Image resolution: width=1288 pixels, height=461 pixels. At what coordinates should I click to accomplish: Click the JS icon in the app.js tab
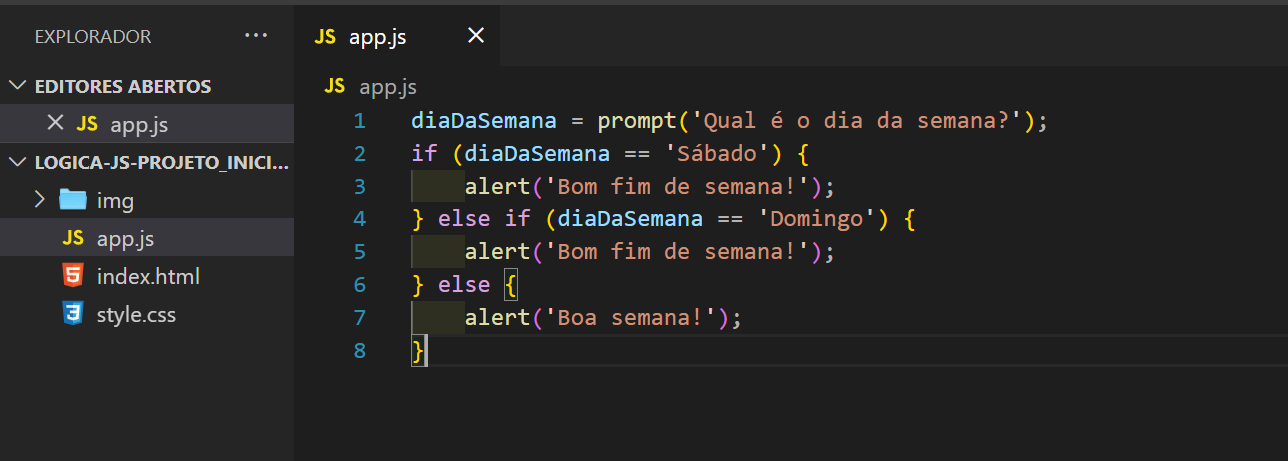point(325,37)
